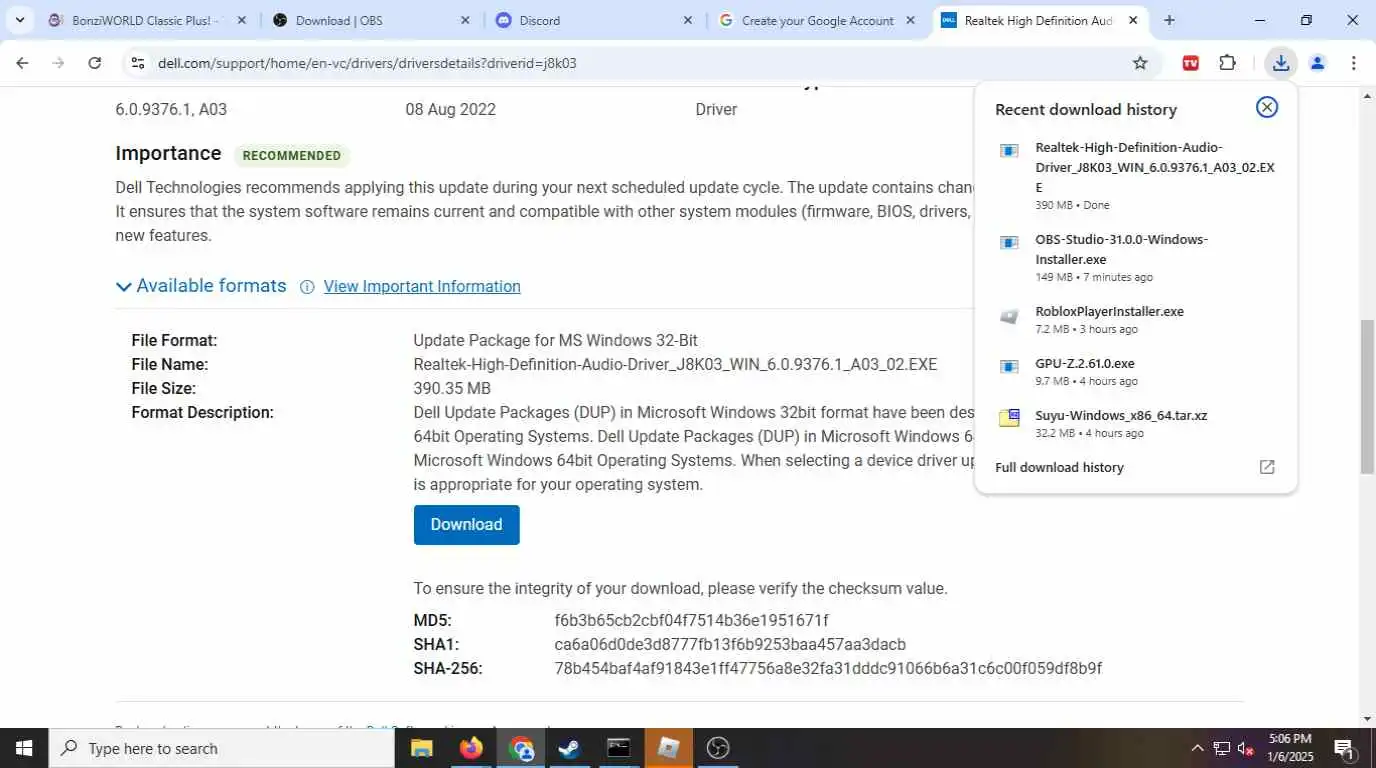Click the RECOMMENDED importance badge
1376x768 pixels.
292,156
